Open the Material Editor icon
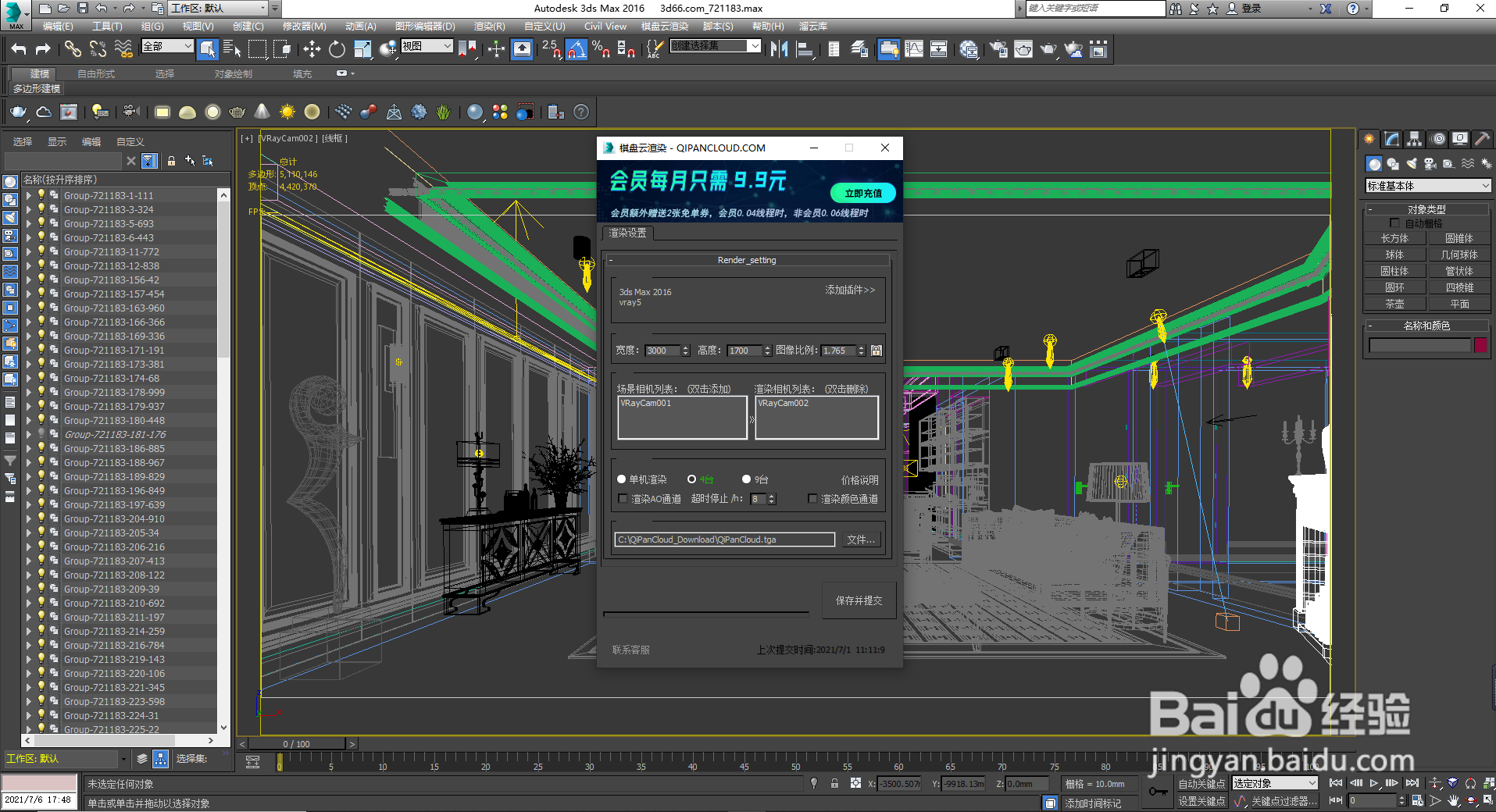 [x=969, y=49]
